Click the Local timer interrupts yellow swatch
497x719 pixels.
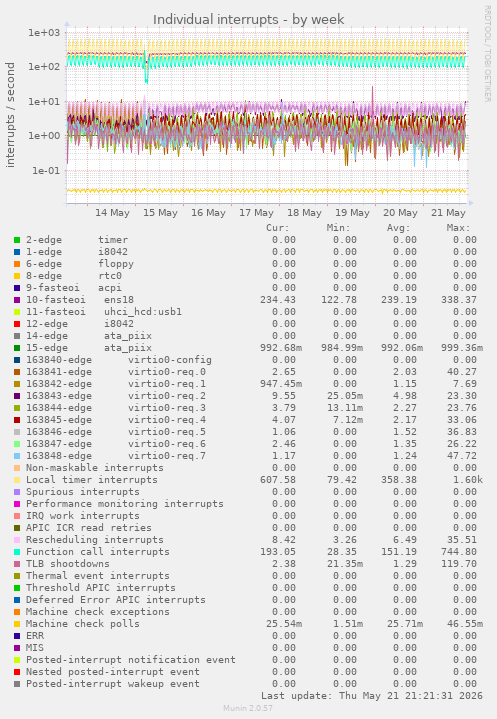coord(17,480)
